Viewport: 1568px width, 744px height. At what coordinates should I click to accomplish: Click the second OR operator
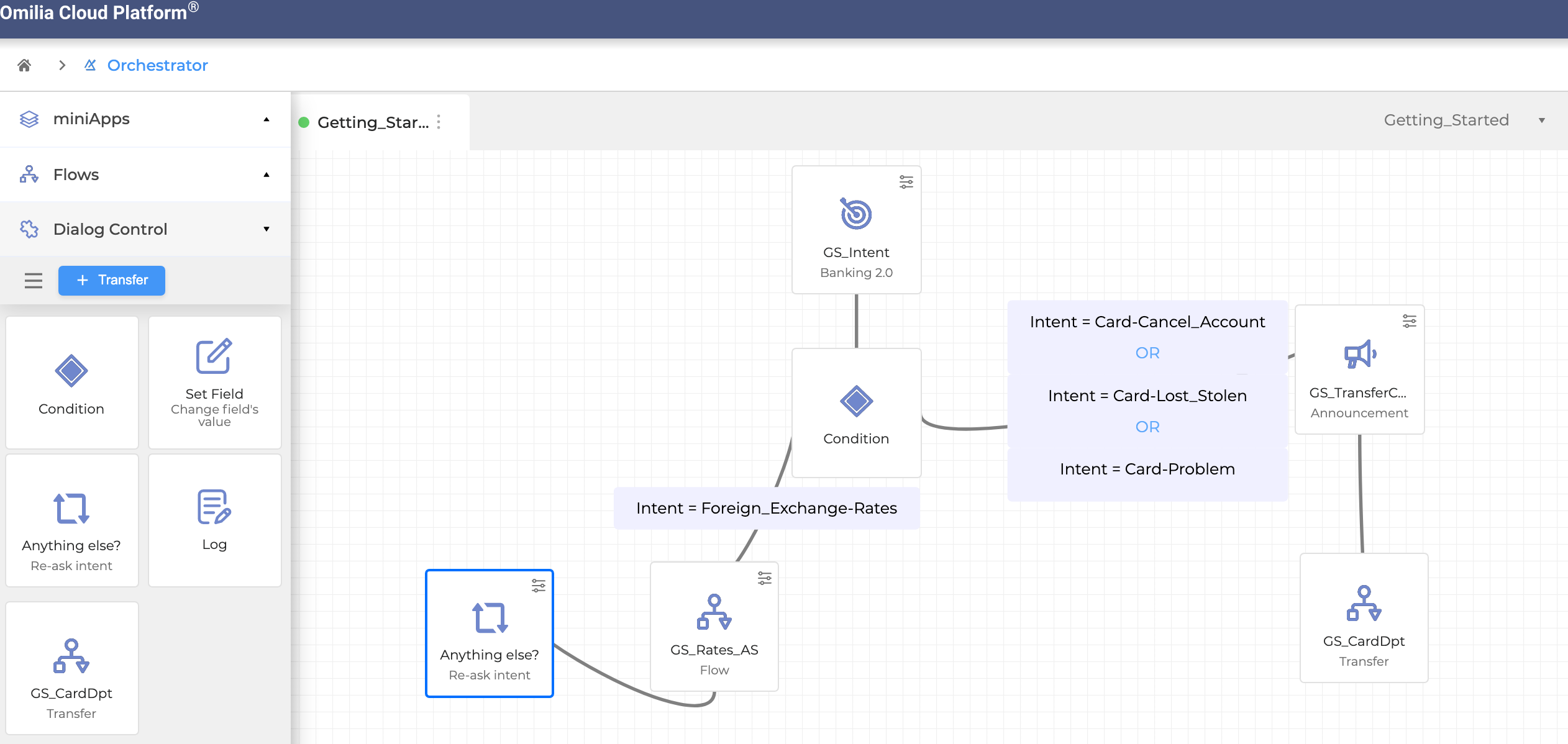pyautogui.click(x=1147, y=427)
